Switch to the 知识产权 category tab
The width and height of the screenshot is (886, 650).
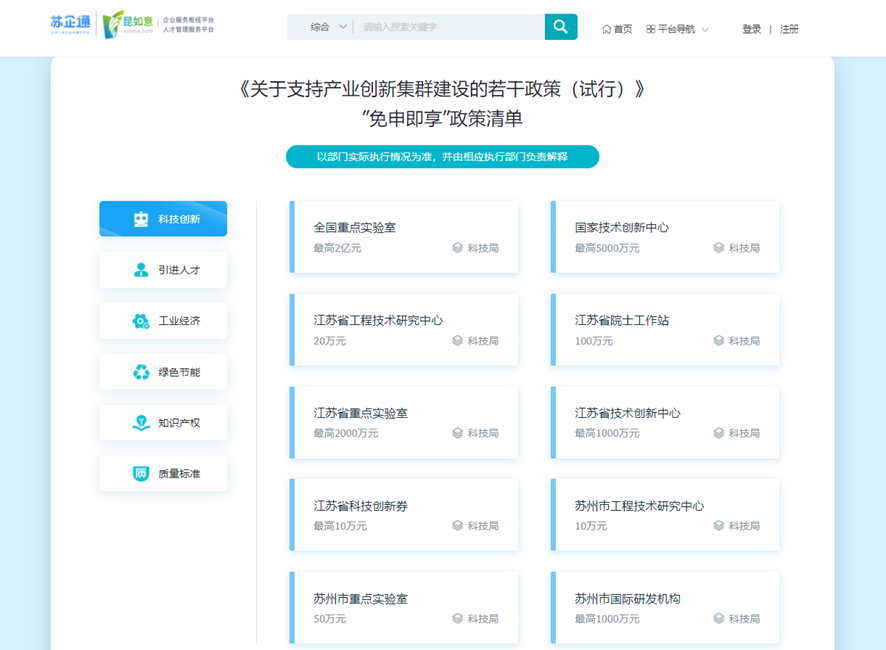coord(163,423)
